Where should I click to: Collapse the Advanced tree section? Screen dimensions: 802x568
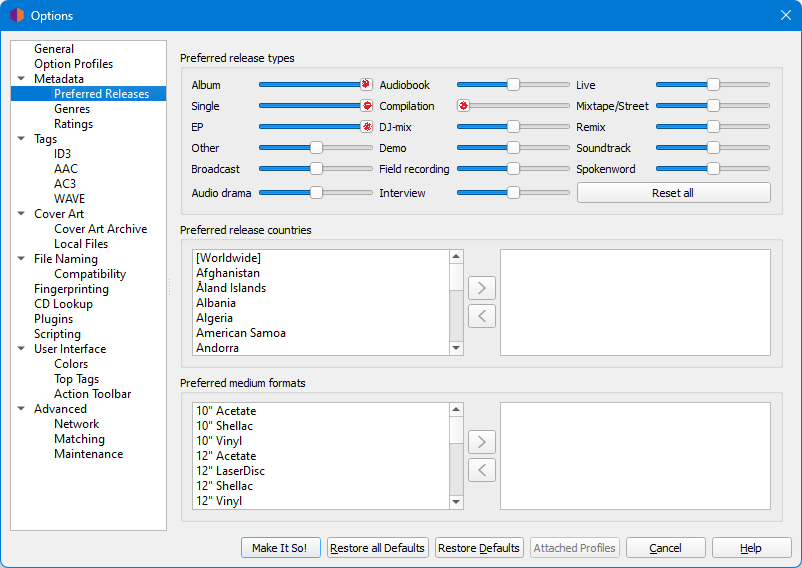point(21,408)
